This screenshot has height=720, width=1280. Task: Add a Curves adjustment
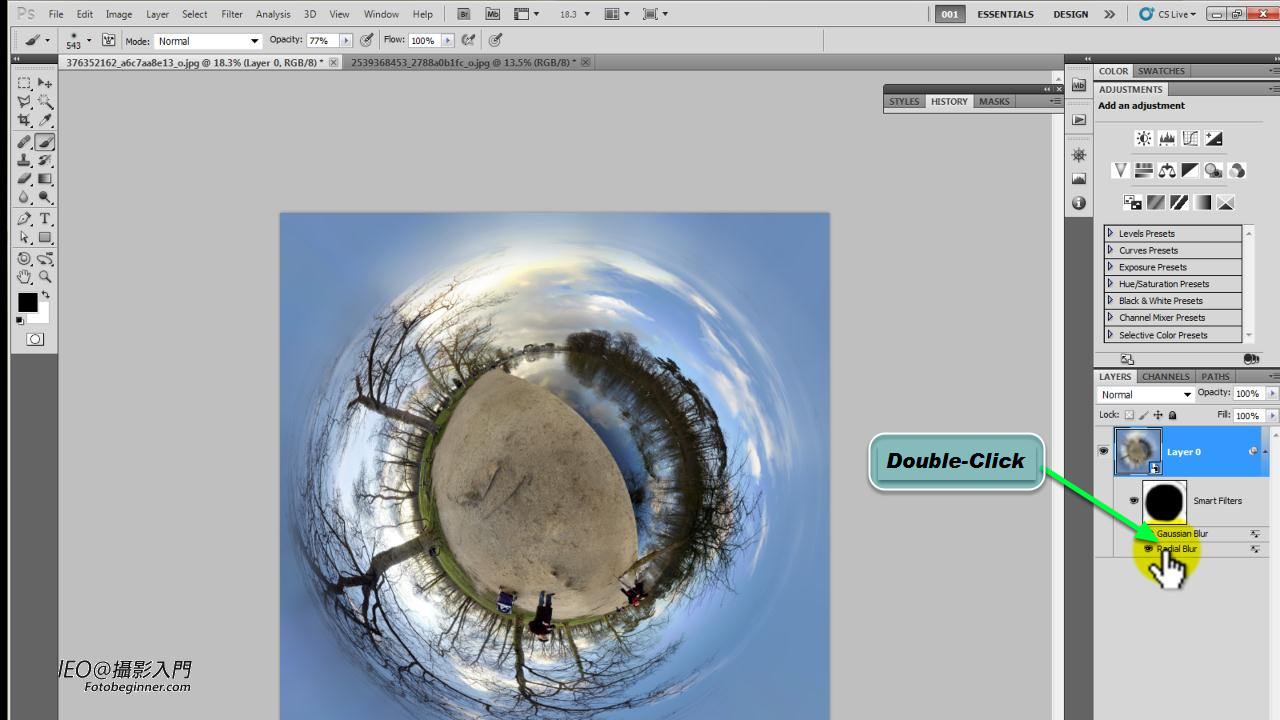pos(1190,139)
